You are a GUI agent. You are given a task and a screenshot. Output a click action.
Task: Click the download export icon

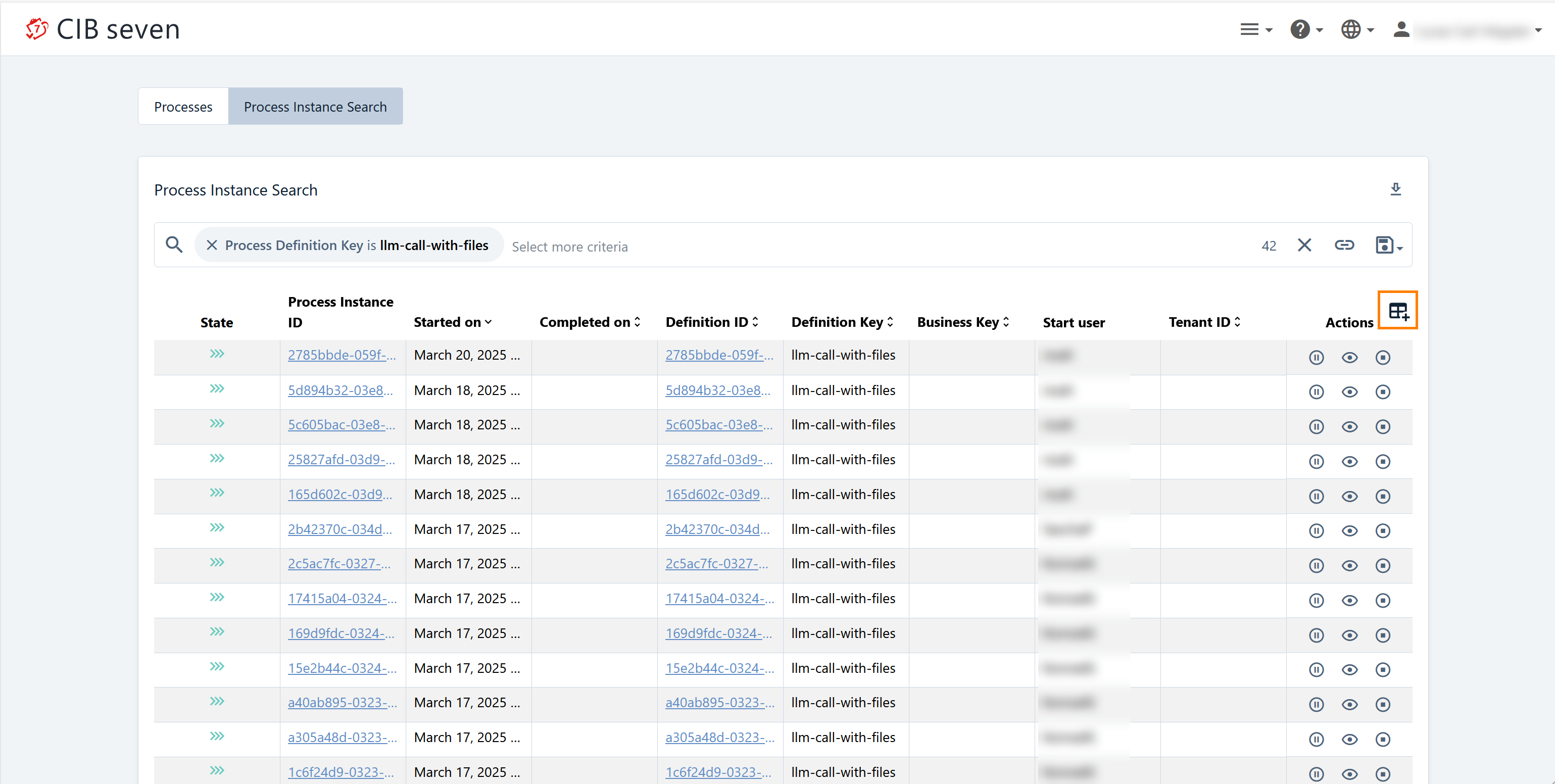[x=1395, y=189]
